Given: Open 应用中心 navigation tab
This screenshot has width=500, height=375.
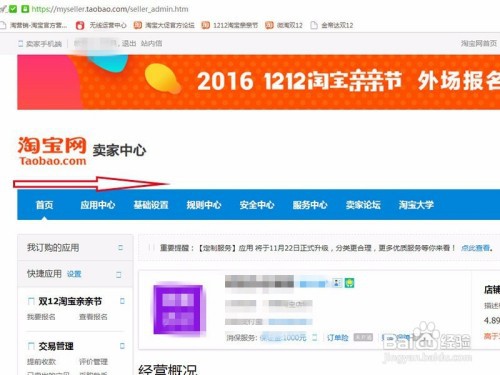Looking at the screenshot, I should [98, 205].
